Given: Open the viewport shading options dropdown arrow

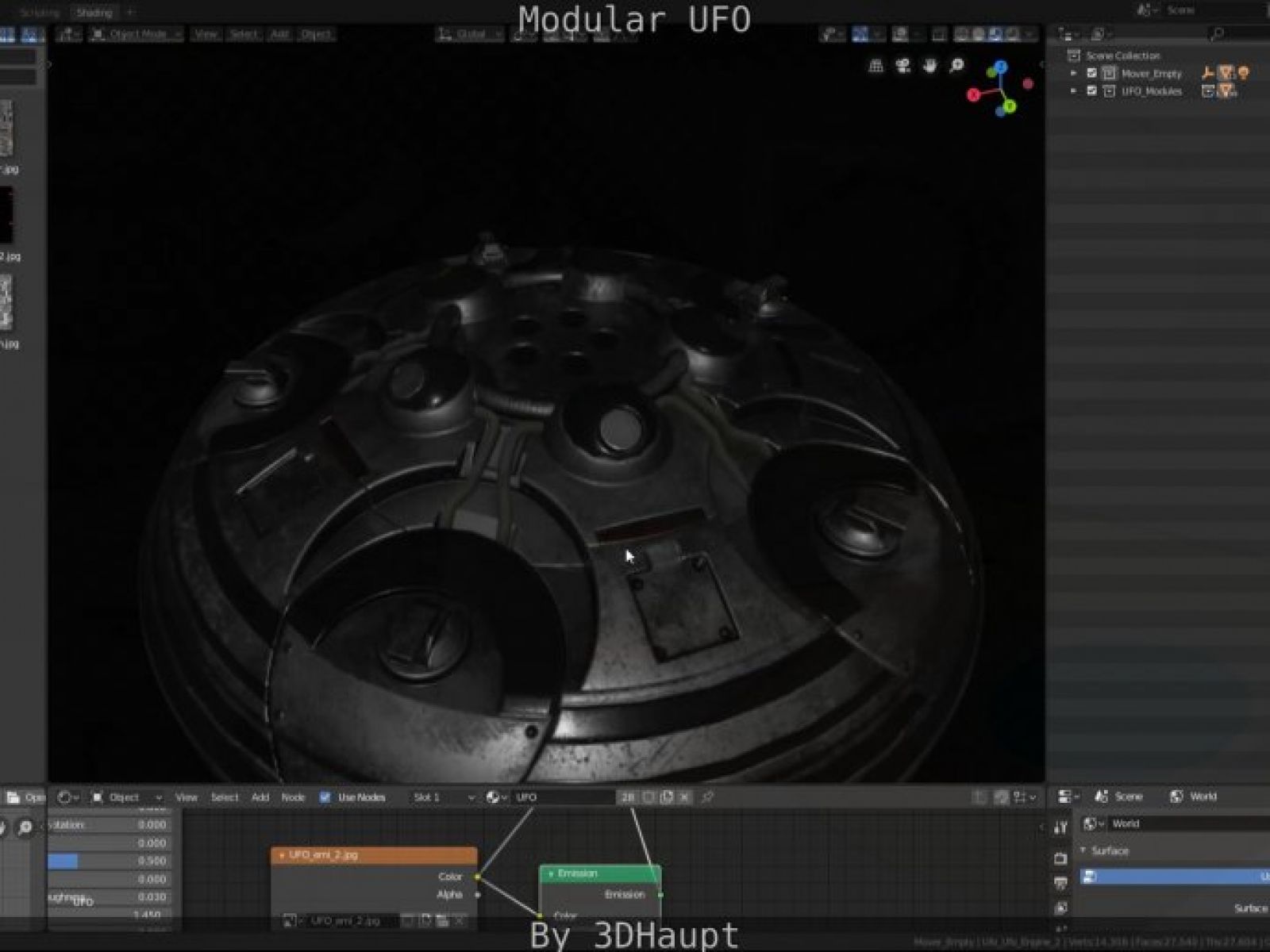Looking at the screenshot, I should point(1030,34).
